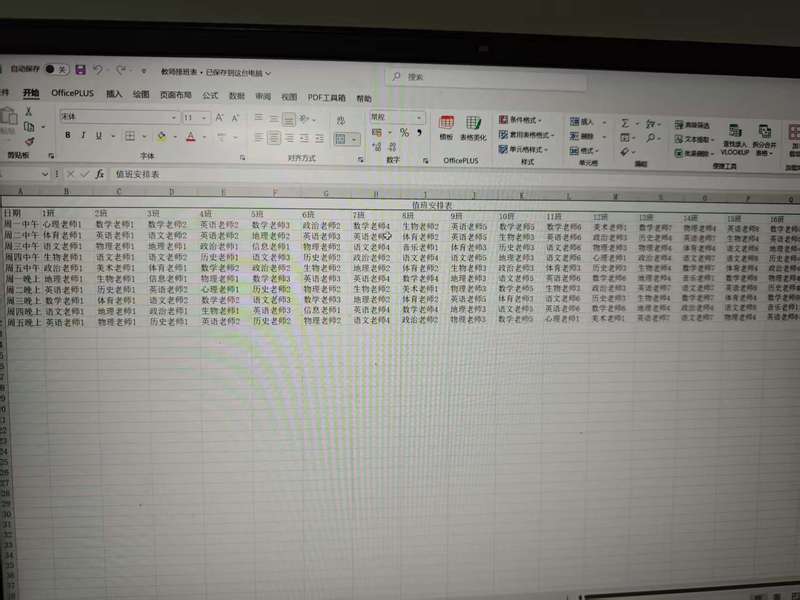Open the fill color dropdown arrow
Viewport: 800px width, 600px height.
tap(175, 137)
